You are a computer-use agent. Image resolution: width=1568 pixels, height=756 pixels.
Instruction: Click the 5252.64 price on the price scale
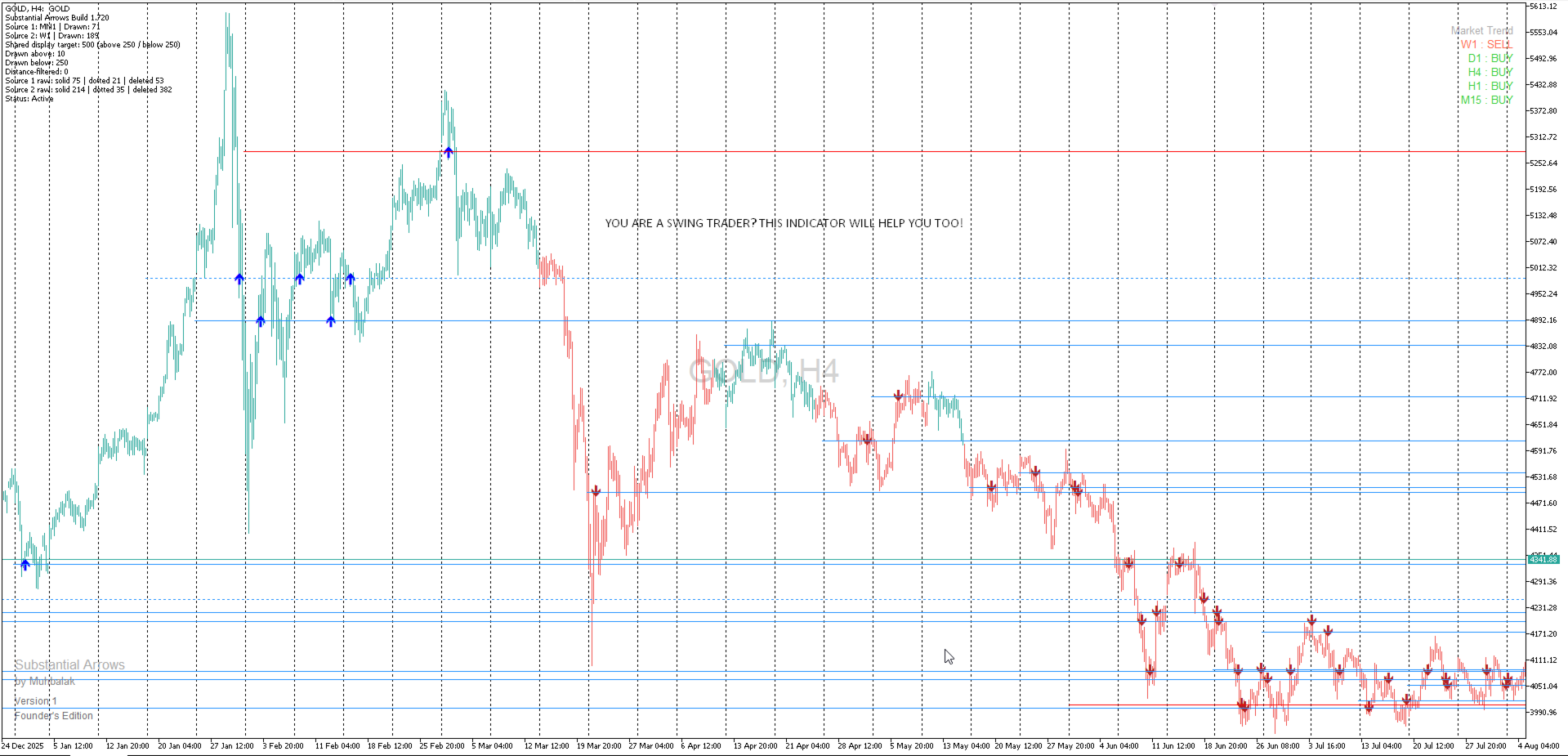pos(1543,163)
